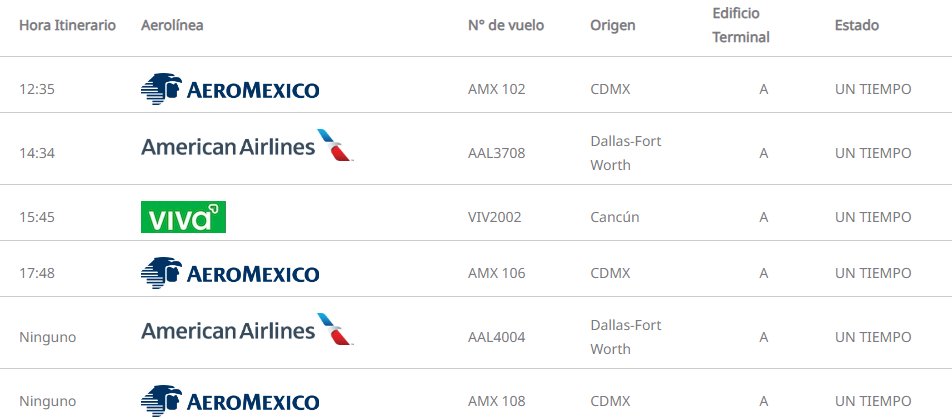Select flight number AAL3708

496,153
